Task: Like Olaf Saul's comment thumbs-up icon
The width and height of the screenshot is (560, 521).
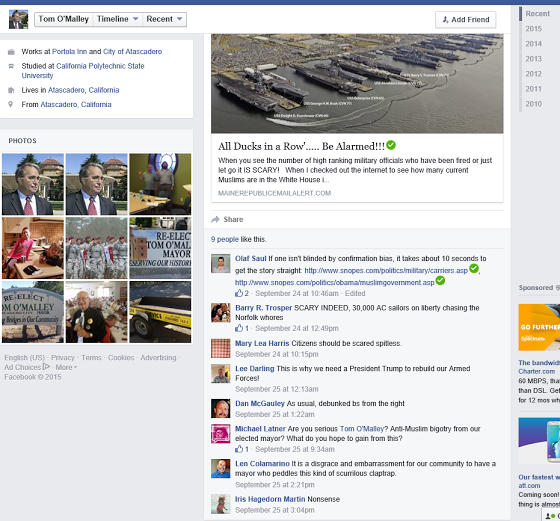Action: tap(239, 293)
